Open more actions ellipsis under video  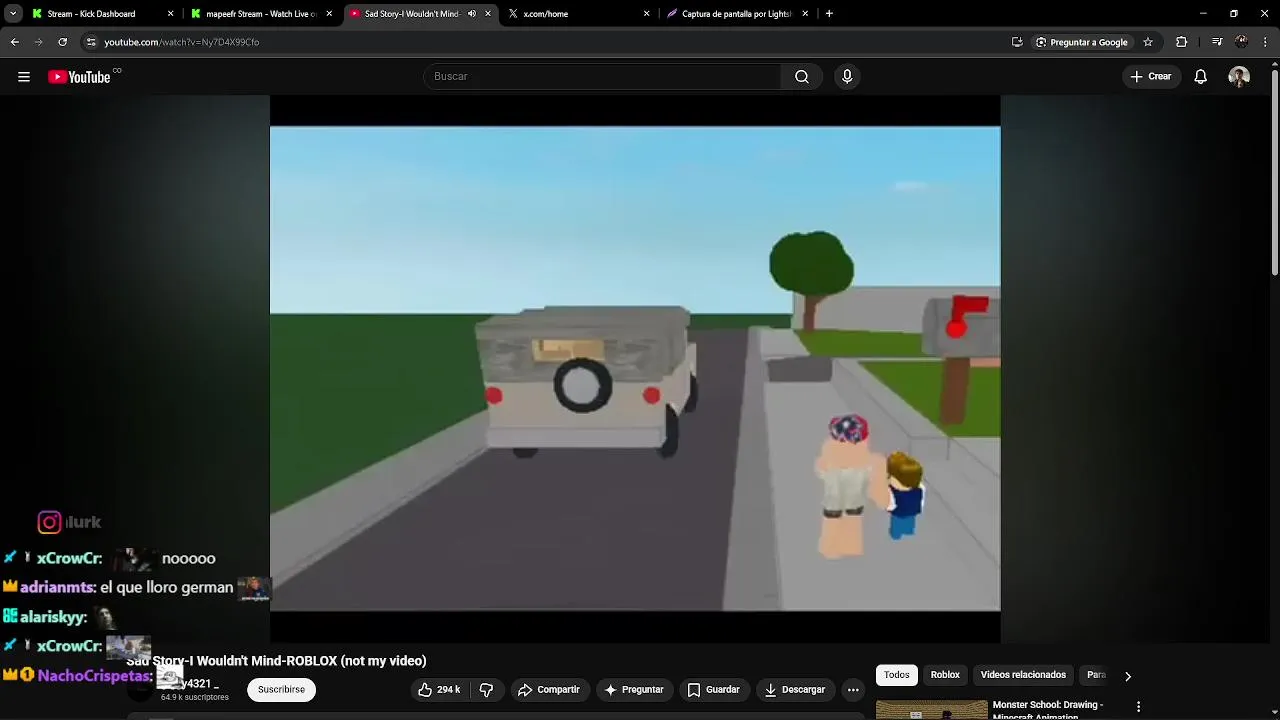853,690
